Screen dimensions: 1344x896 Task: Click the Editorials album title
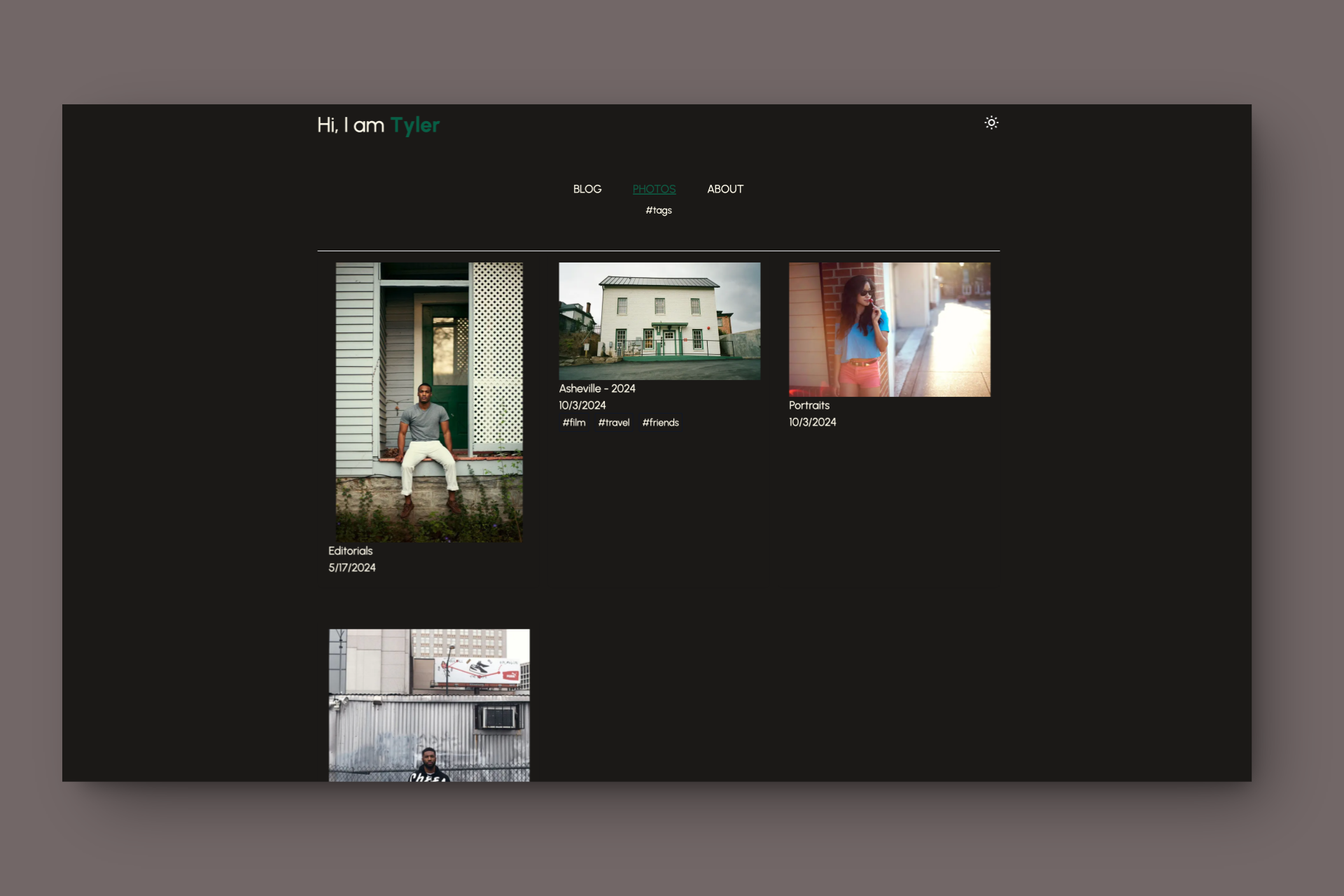(x=350, y=551)
